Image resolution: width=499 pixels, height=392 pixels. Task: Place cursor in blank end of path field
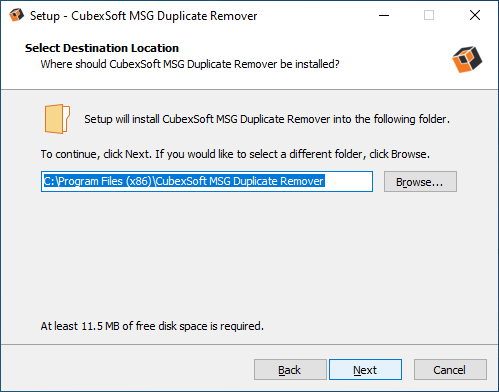point(348,181)
